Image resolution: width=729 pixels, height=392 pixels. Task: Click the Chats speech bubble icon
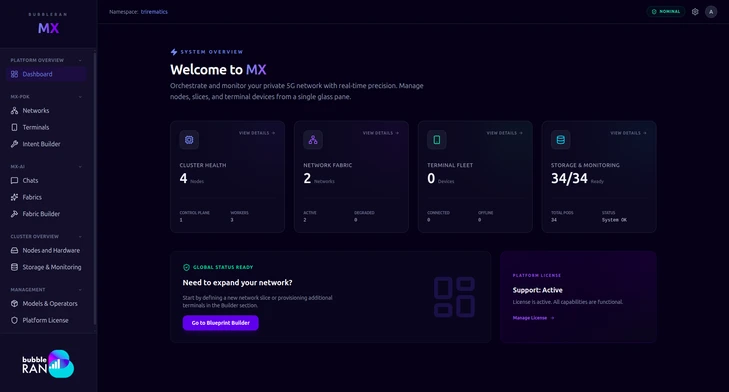14,180
